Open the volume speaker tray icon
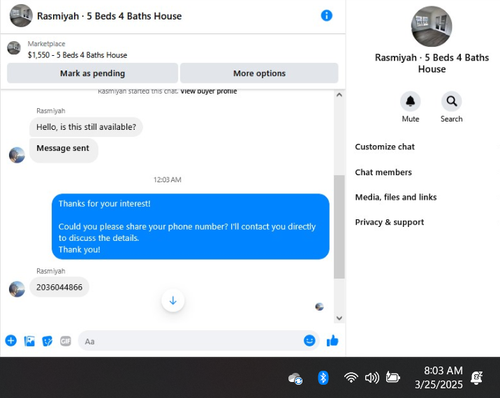The image size is (500, 398). tap(372, 378)
